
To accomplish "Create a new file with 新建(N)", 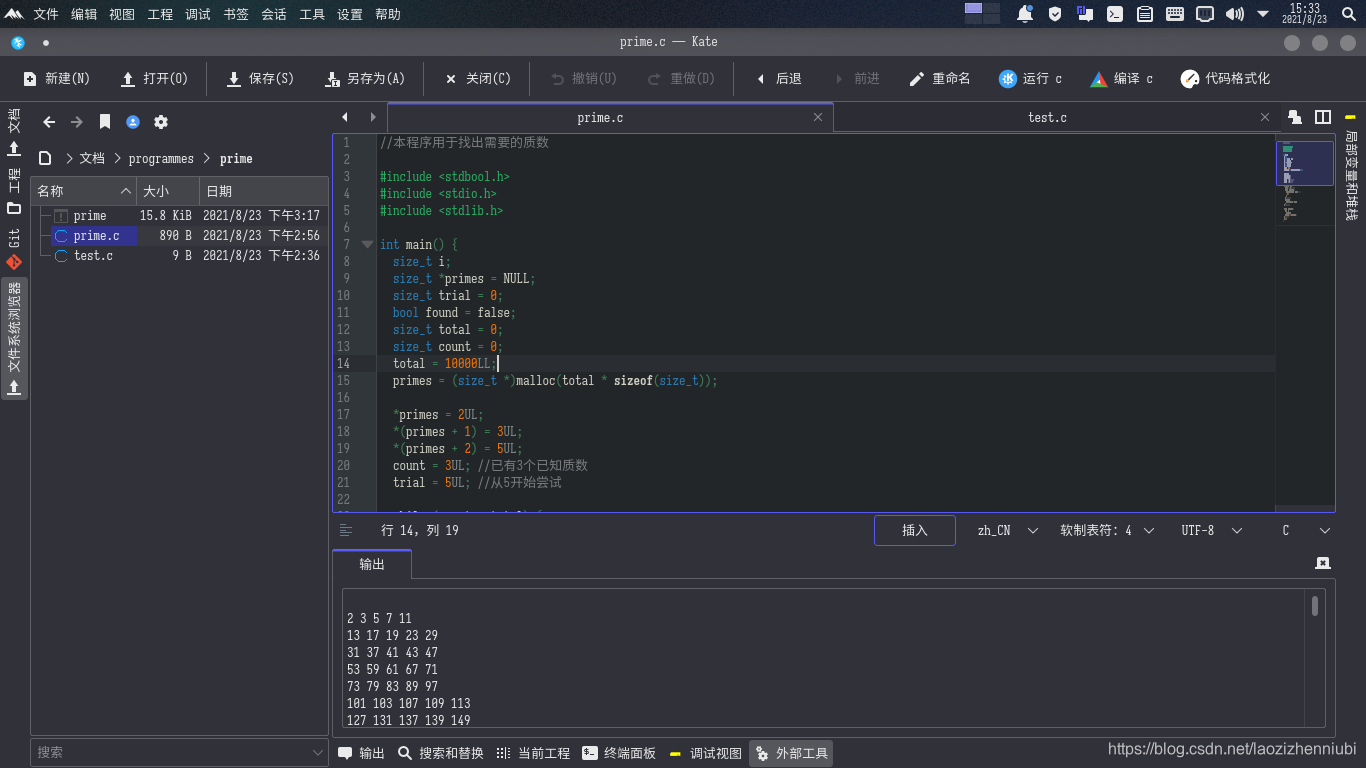I will click(55, 77).
